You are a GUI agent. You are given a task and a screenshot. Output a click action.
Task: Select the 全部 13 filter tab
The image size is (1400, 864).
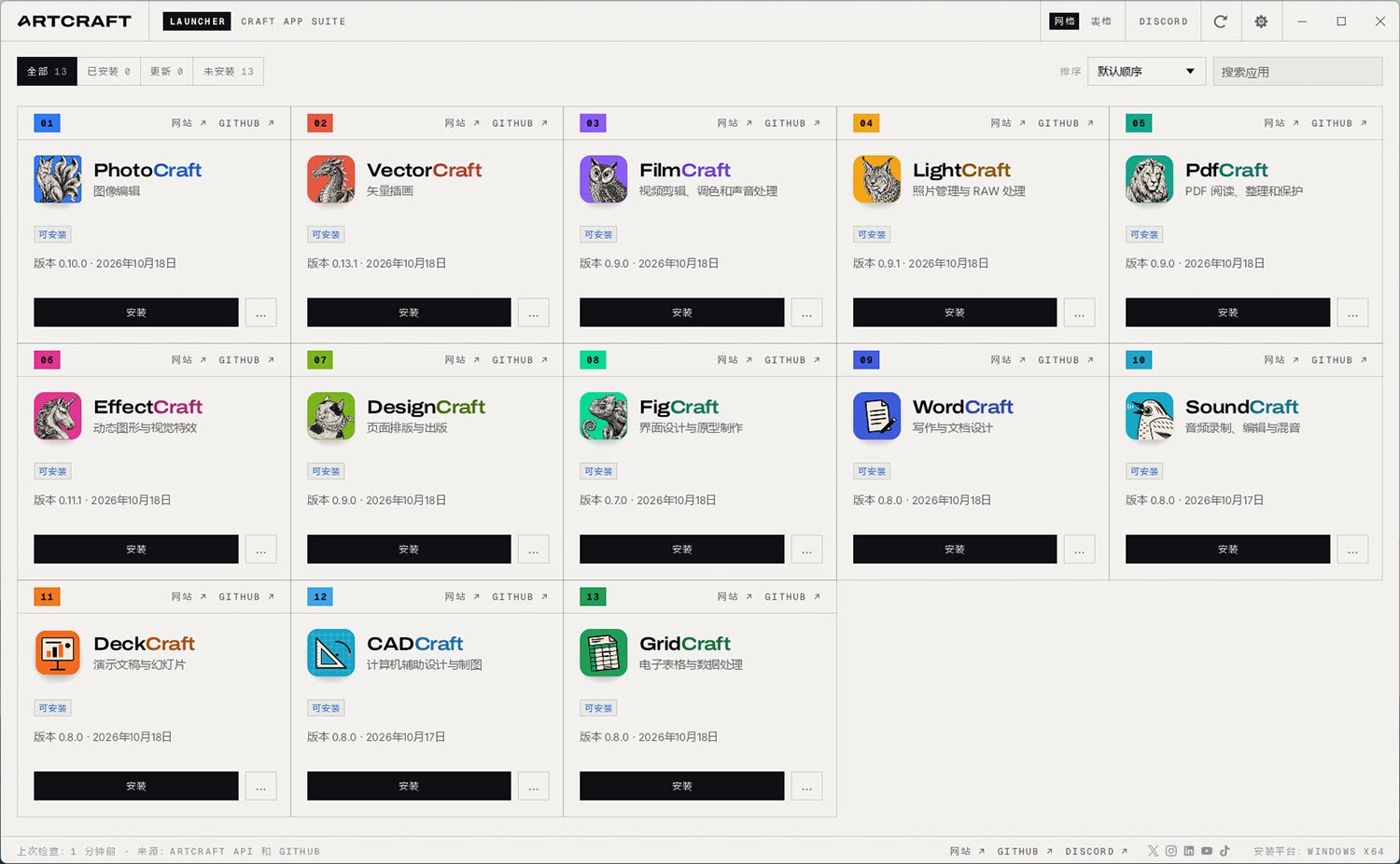47,72
